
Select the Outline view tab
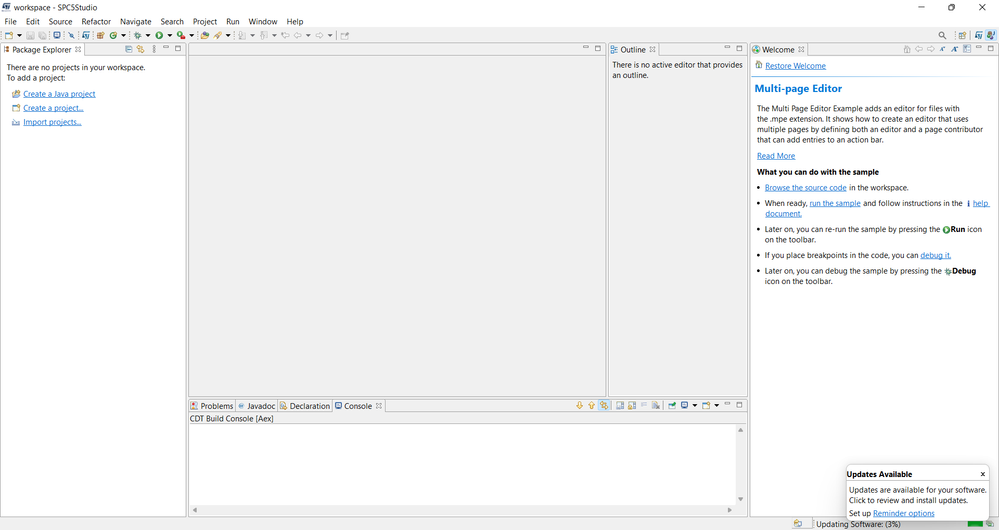[633, 50]
